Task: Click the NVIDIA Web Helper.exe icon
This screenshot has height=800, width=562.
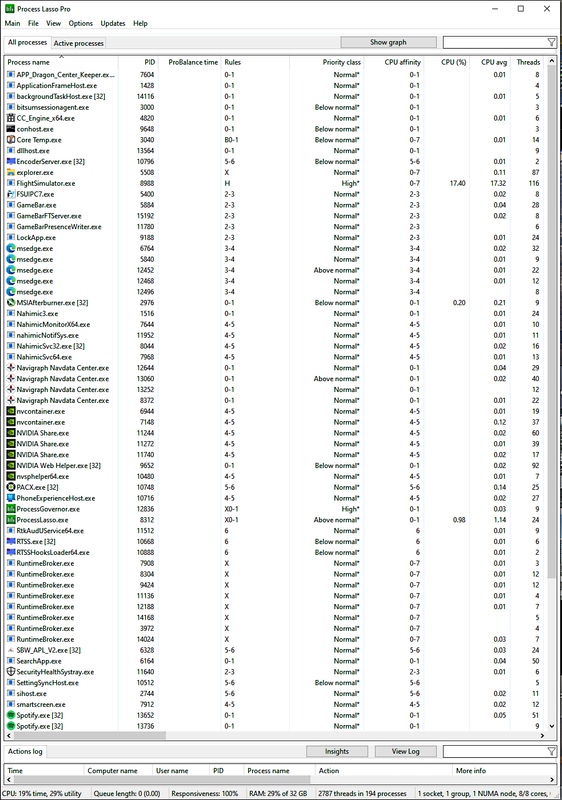Action: tap(11, 465)
